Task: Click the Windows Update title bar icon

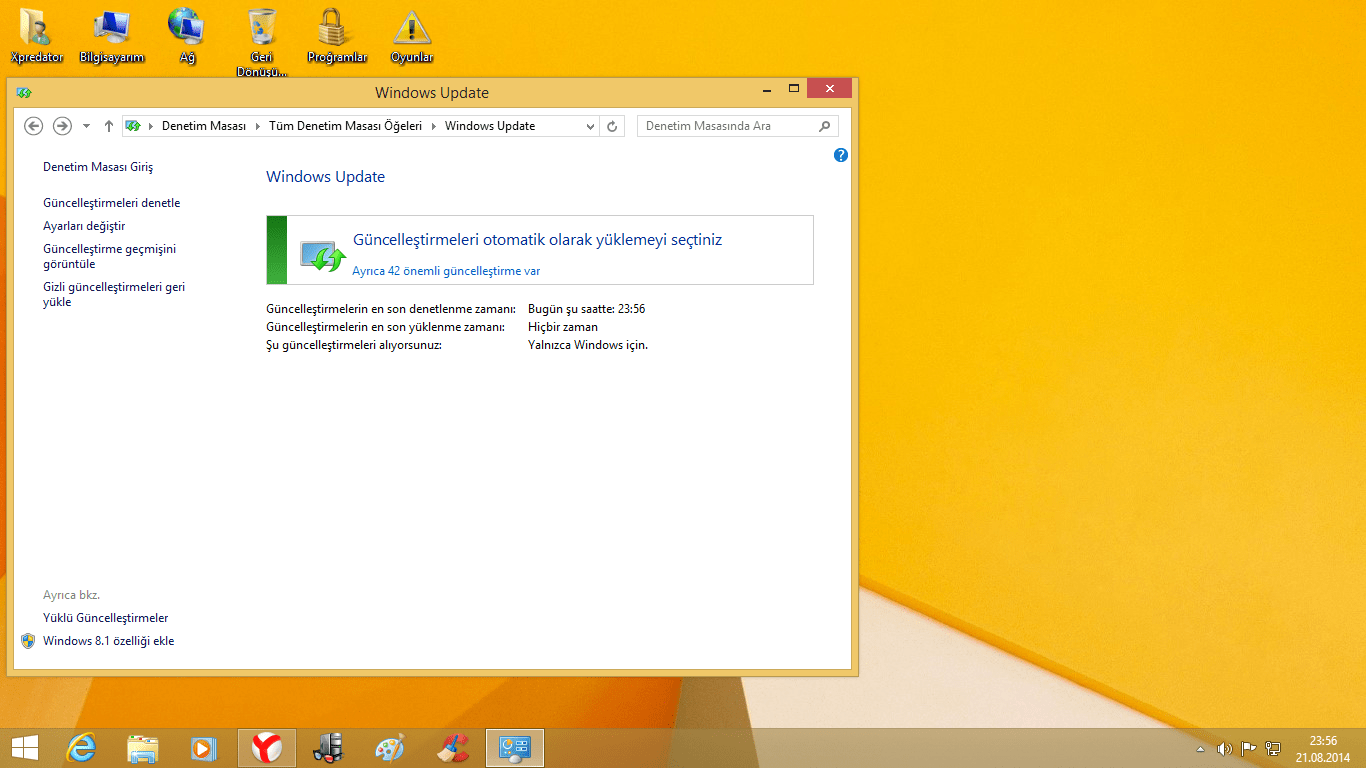Action: [x=24, y=93]
